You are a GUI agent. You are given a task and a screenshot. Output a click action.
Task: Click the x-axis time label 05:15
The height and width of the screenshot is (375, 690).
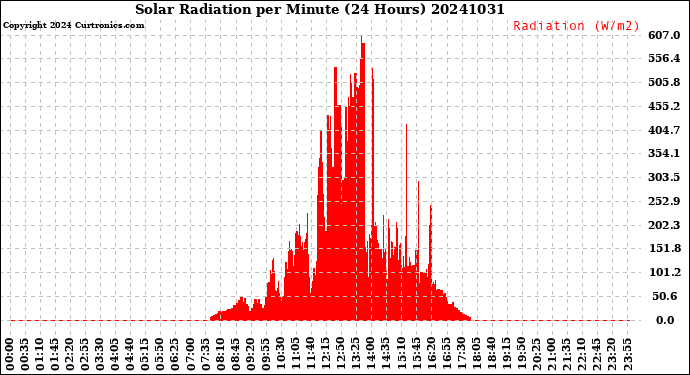click(x=145, y=355)
